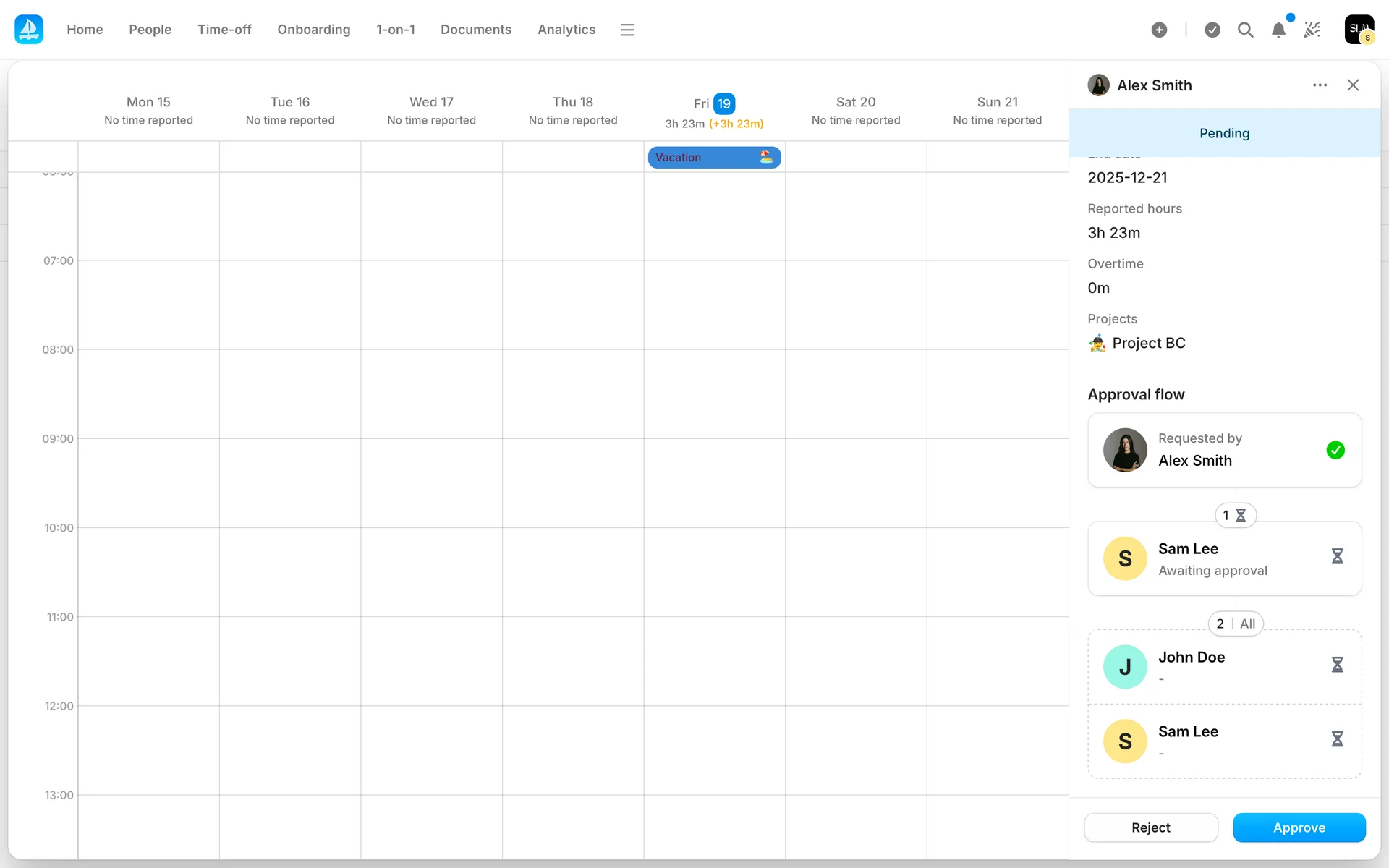Click the sailboat app logo
This screenshot has height=868, width=1389.
pyautogui.click(x=29, y=30)
